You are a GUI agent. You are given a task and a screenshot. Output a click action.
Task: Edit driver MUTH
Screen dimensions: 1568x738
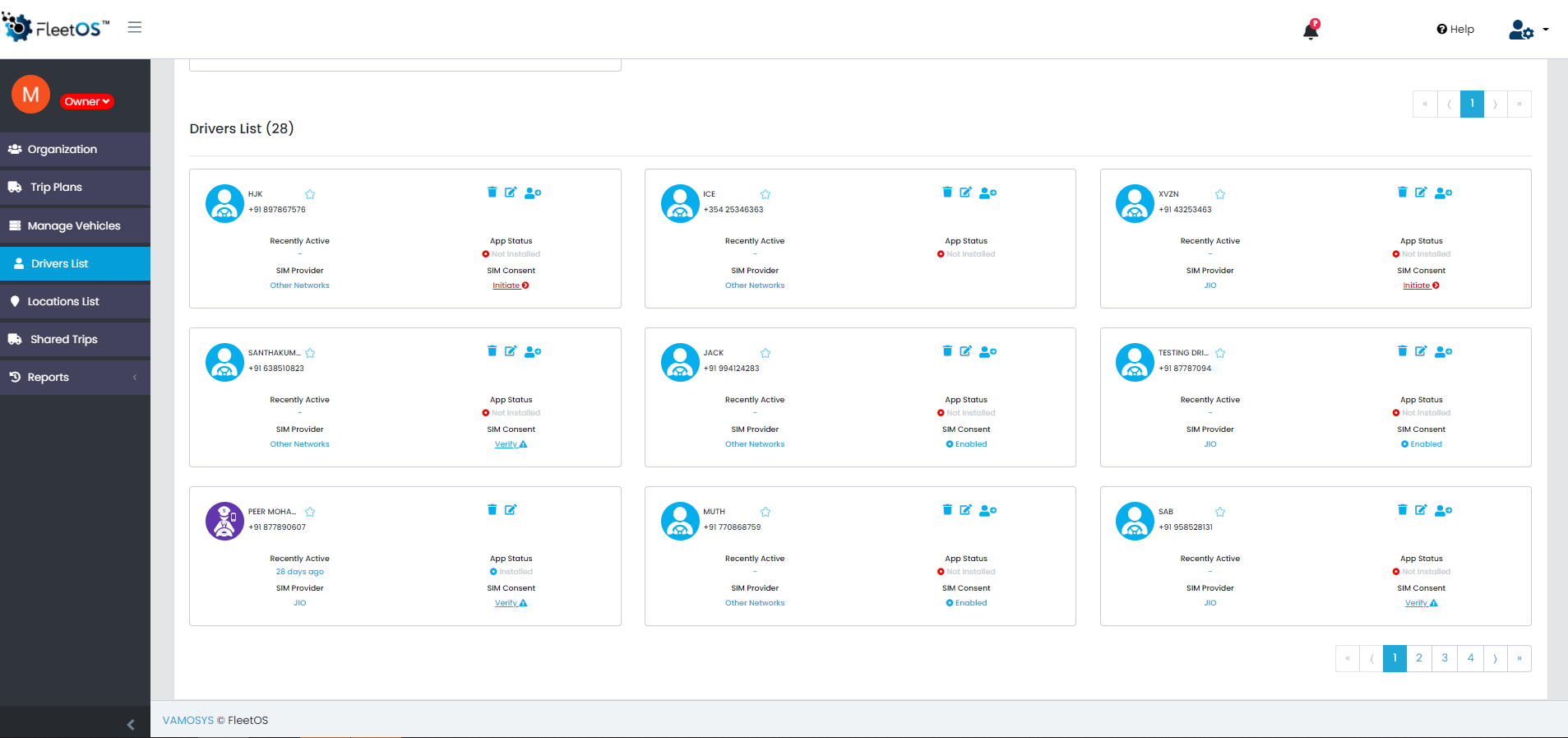[x=966, y=509]
